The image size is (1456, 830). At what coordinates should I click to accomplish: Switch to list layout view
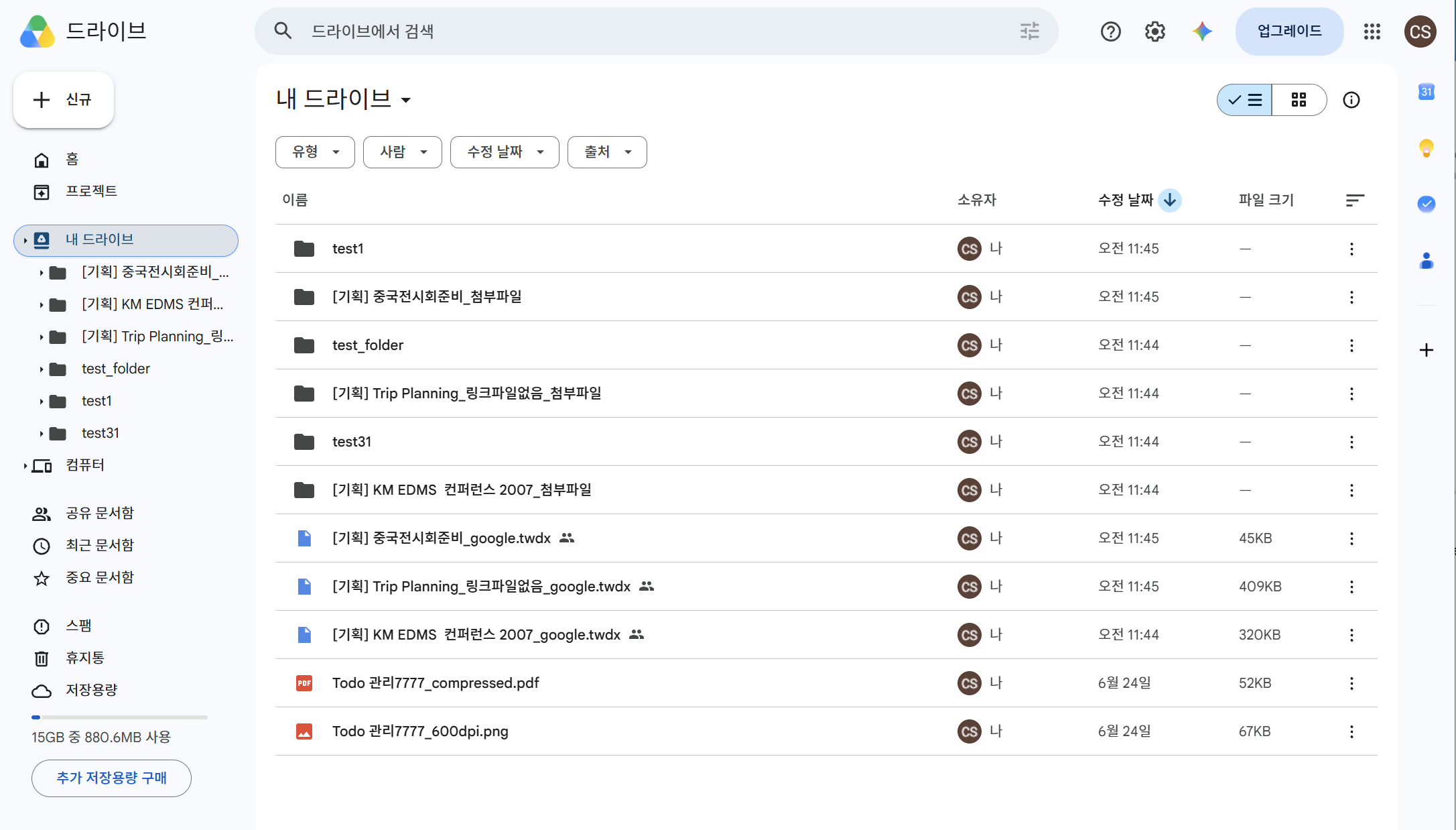click(x=1244, y=100)
